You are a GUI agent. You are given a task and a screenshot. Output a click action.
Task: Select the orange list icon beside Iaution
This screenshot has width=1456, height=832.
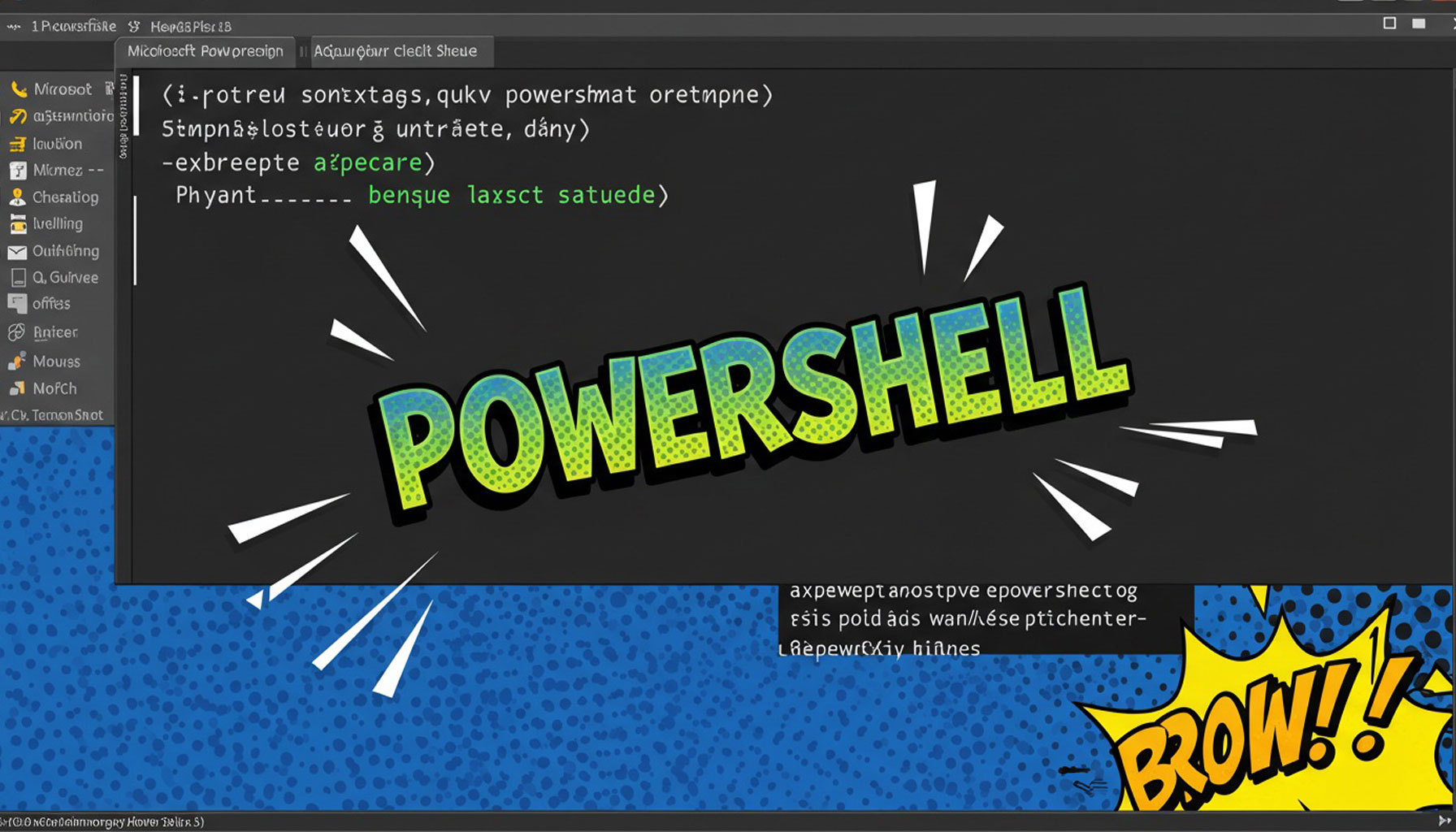[x=17, y=145]
